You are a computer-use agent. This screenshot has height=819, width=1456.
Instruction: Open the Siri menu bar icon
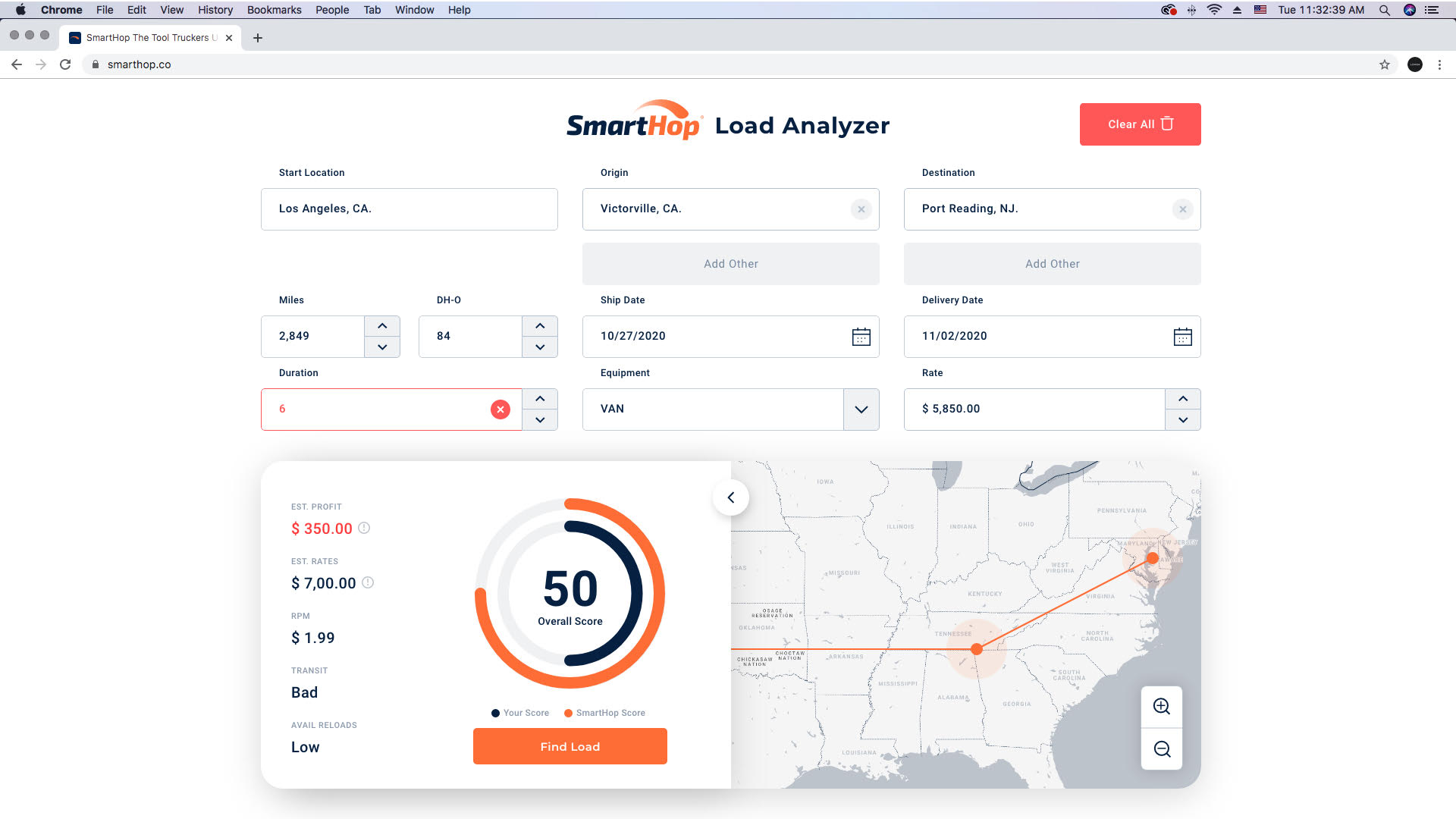coord(1409,10)
